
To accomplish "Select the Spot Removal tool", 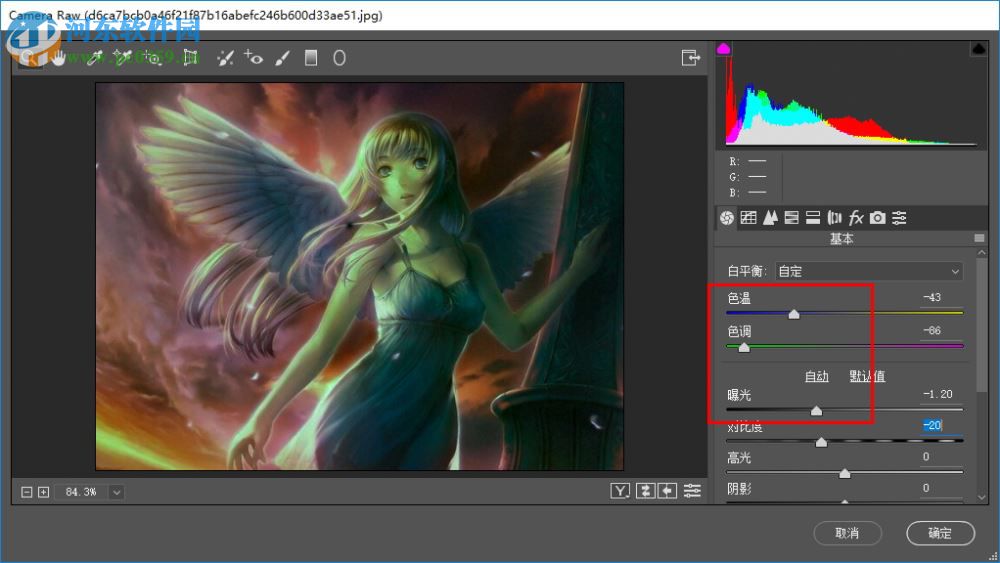I will (x=225, y=58).
